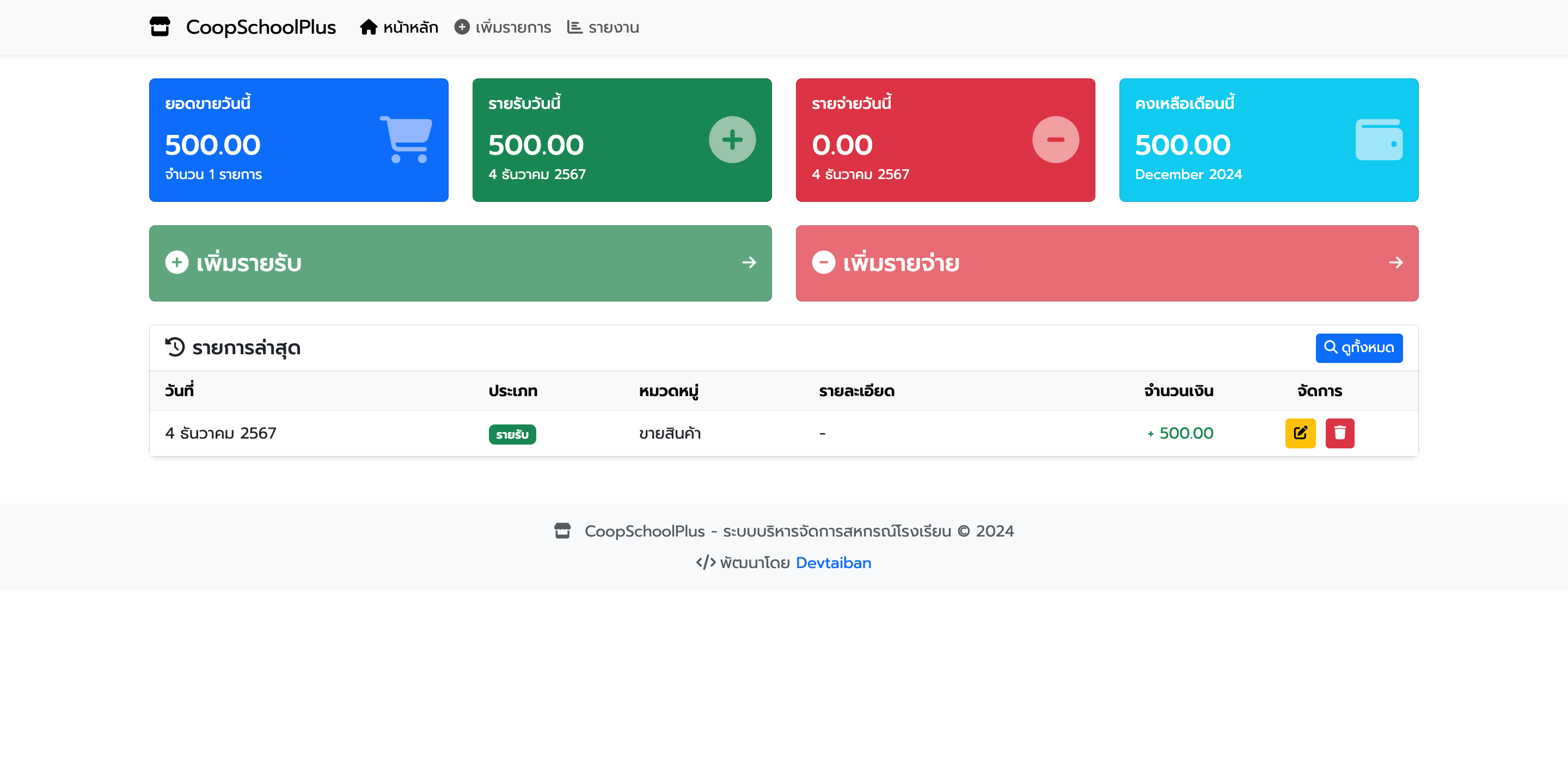Viewport: 1568px width, 764px height.
Task: Click the arrow on the เพิ่มรายจ่าย banner
Action: 1395,263
